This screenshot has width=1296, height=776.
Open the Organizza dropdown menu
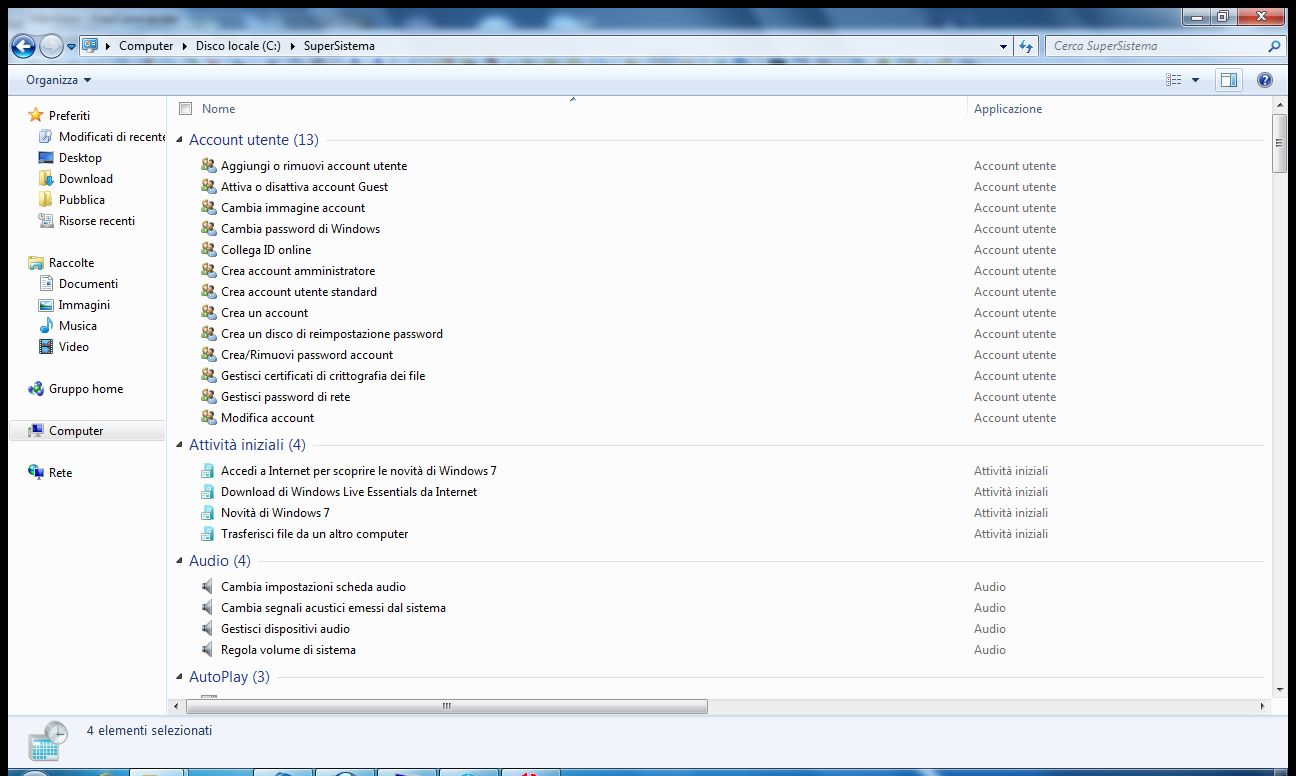pyautogui.click(x=58, y=80)
